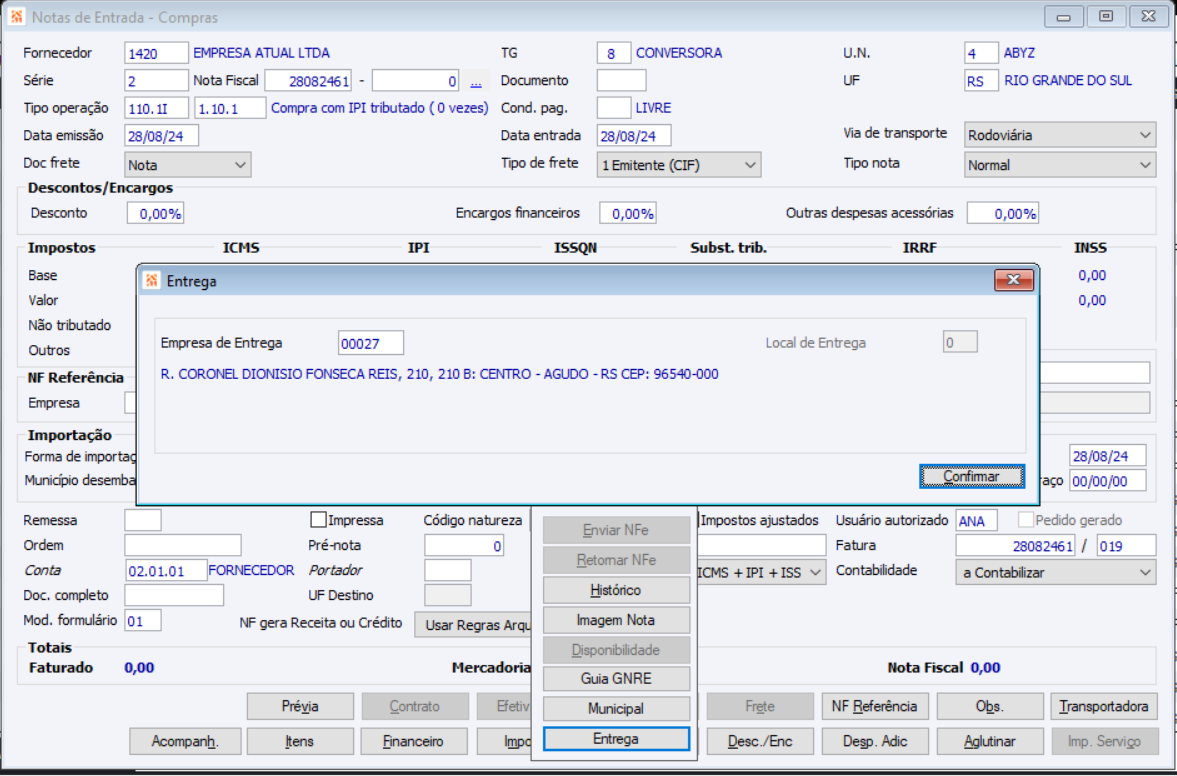The width and height of the screenshot is (1177, 776).
Task: Select Municipal in the popup menu
Action: 616,708
